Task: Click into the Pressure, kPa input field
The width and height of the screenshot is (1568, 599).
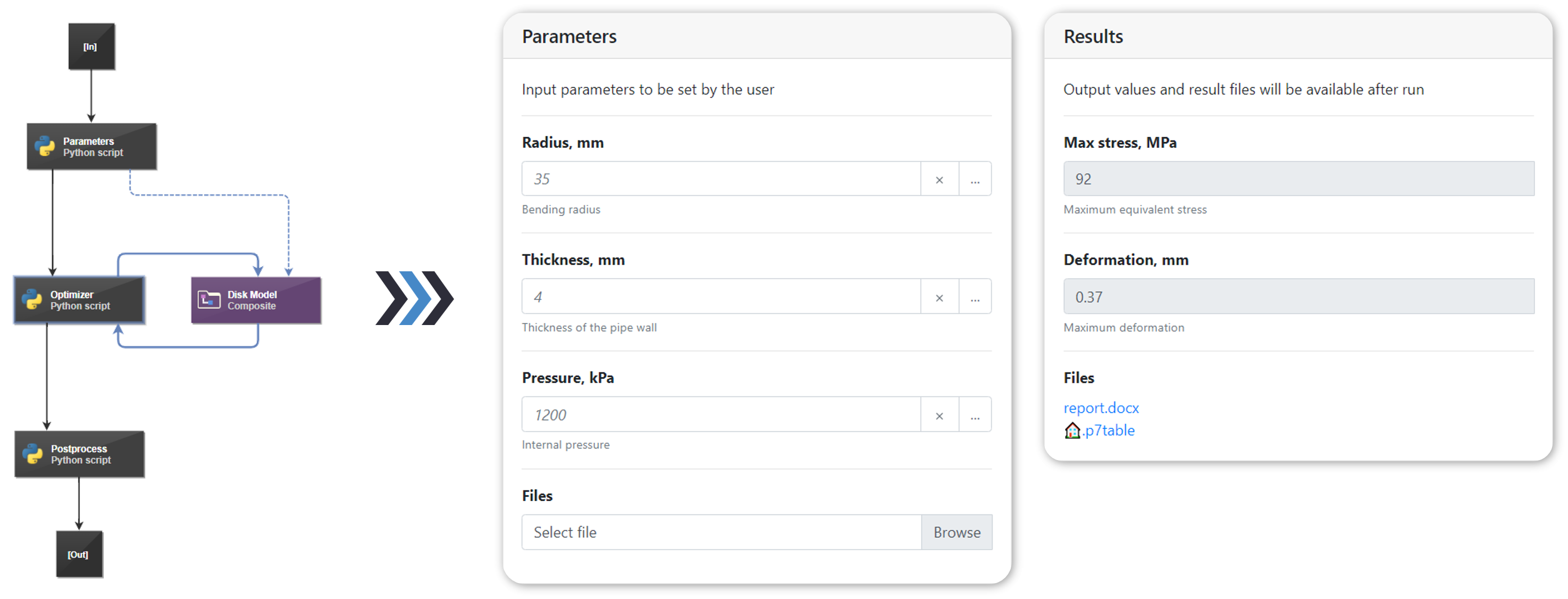Action: [x=722, y=415]
